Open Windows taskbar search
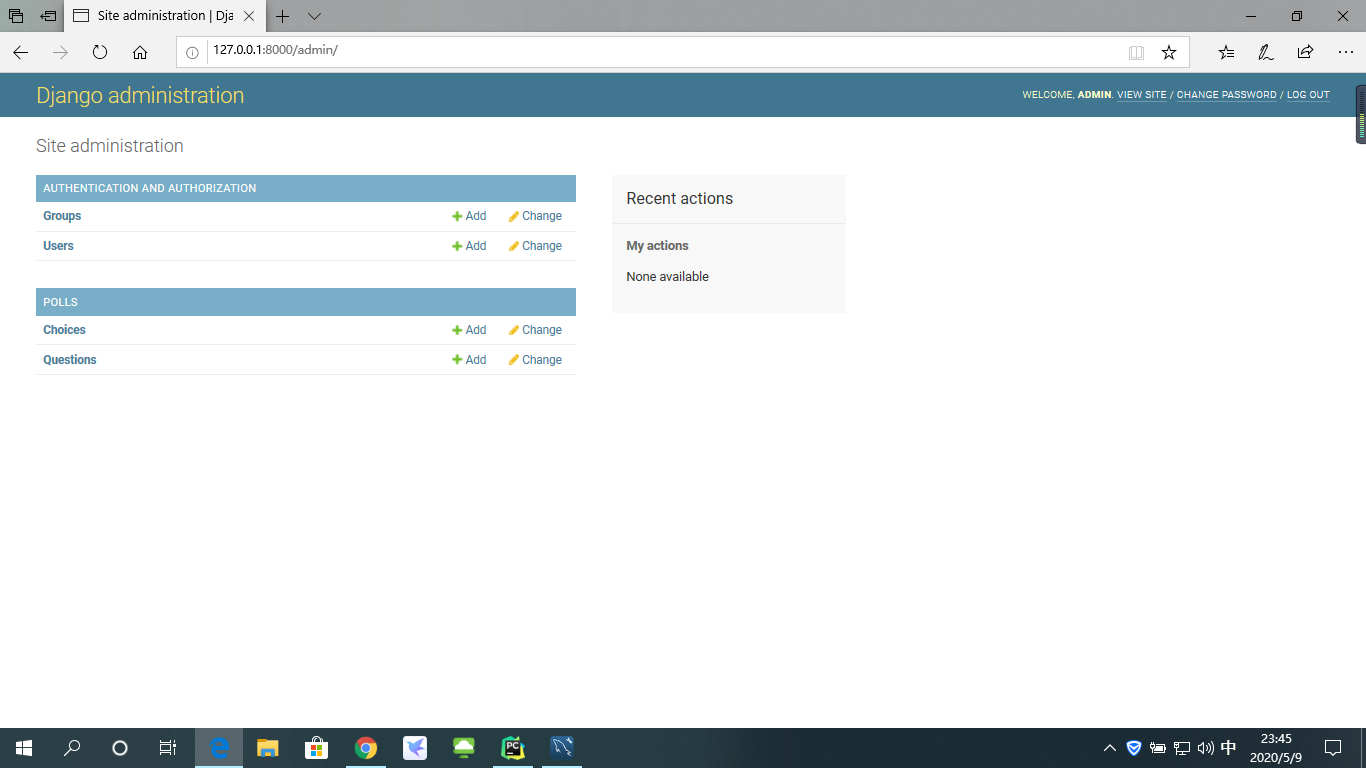Screen dimensions: 1366x768 (x=72, y=748)
